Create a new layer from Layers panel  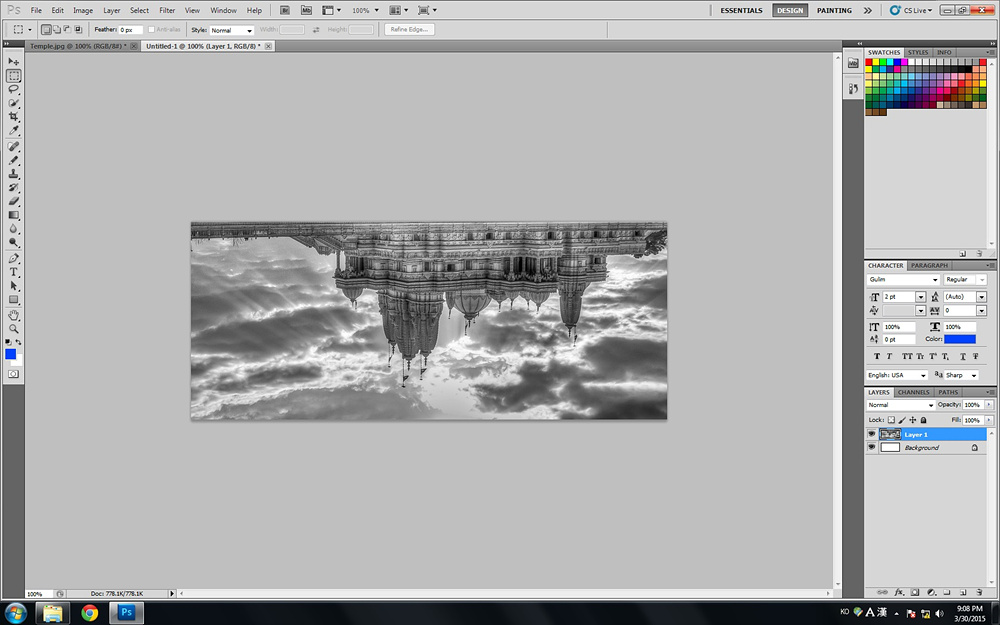(962, 592)
